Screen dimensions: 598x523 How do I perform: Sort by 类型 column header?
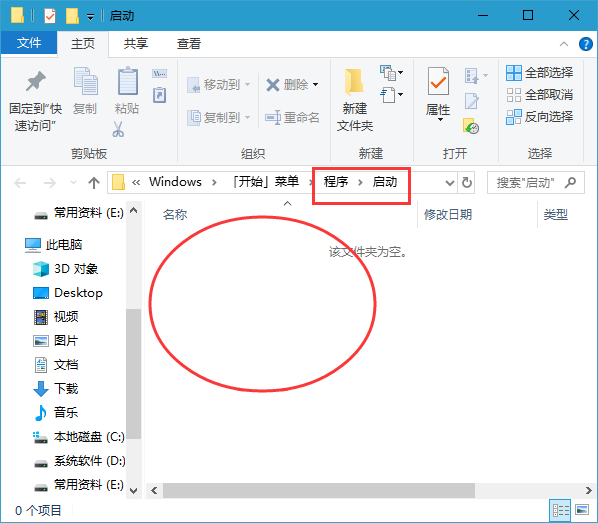click(x=556, y=214)
